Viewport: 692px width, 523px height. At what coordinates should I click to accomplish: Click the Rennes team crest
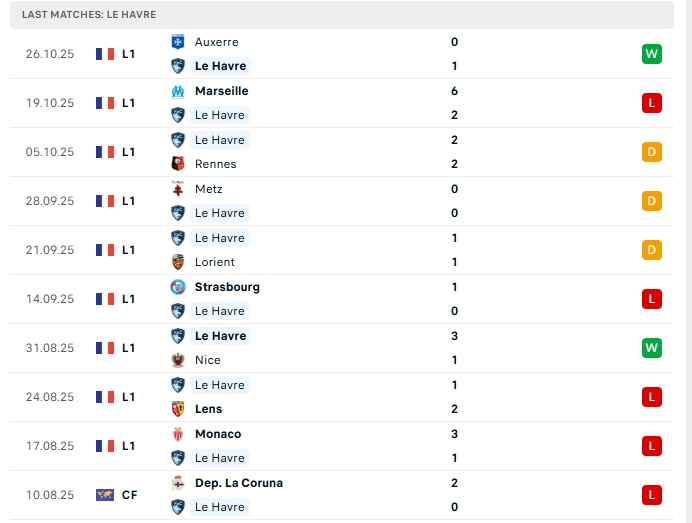(178, 164)
